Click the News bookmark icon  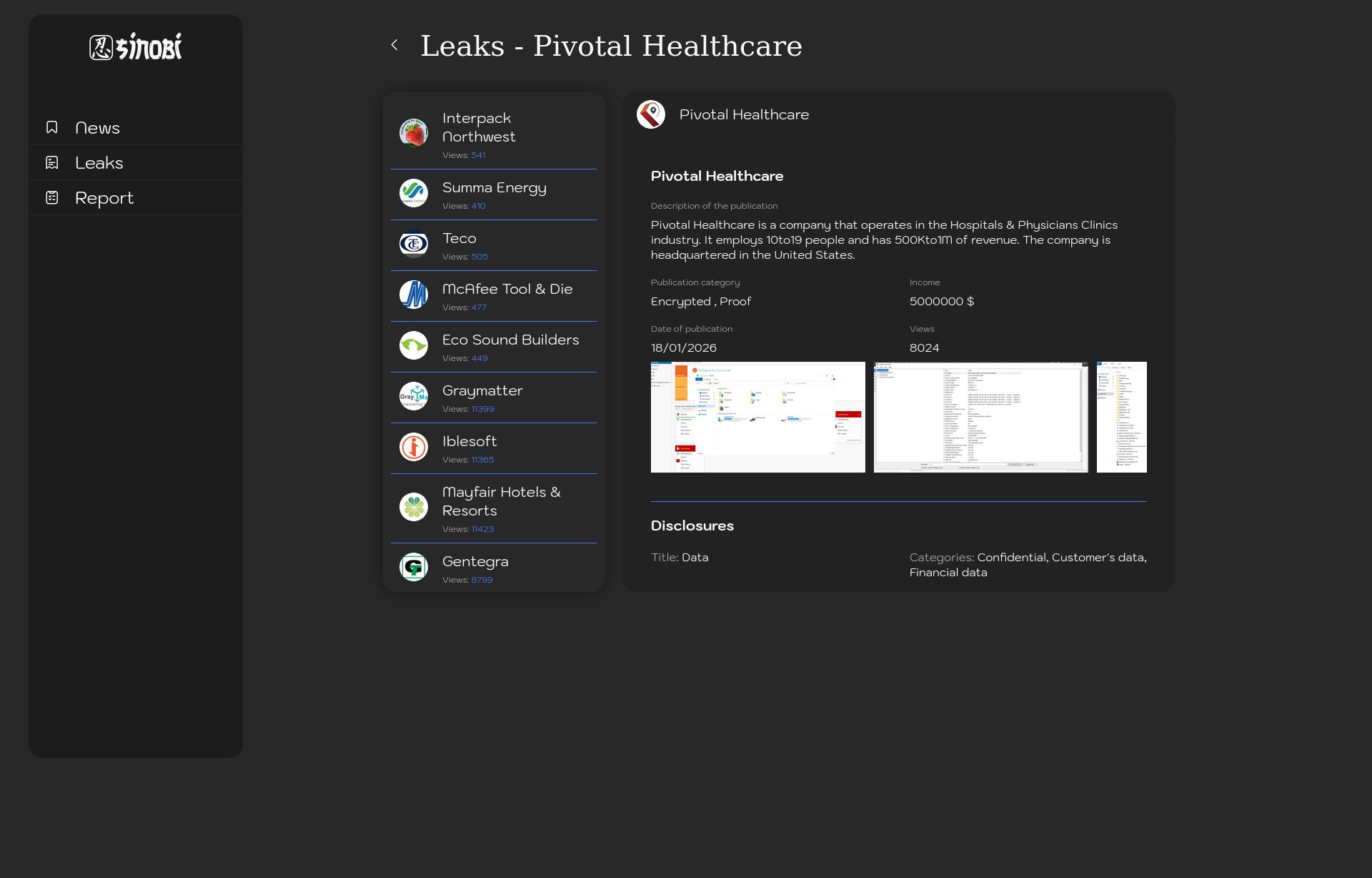pos(52,127)
